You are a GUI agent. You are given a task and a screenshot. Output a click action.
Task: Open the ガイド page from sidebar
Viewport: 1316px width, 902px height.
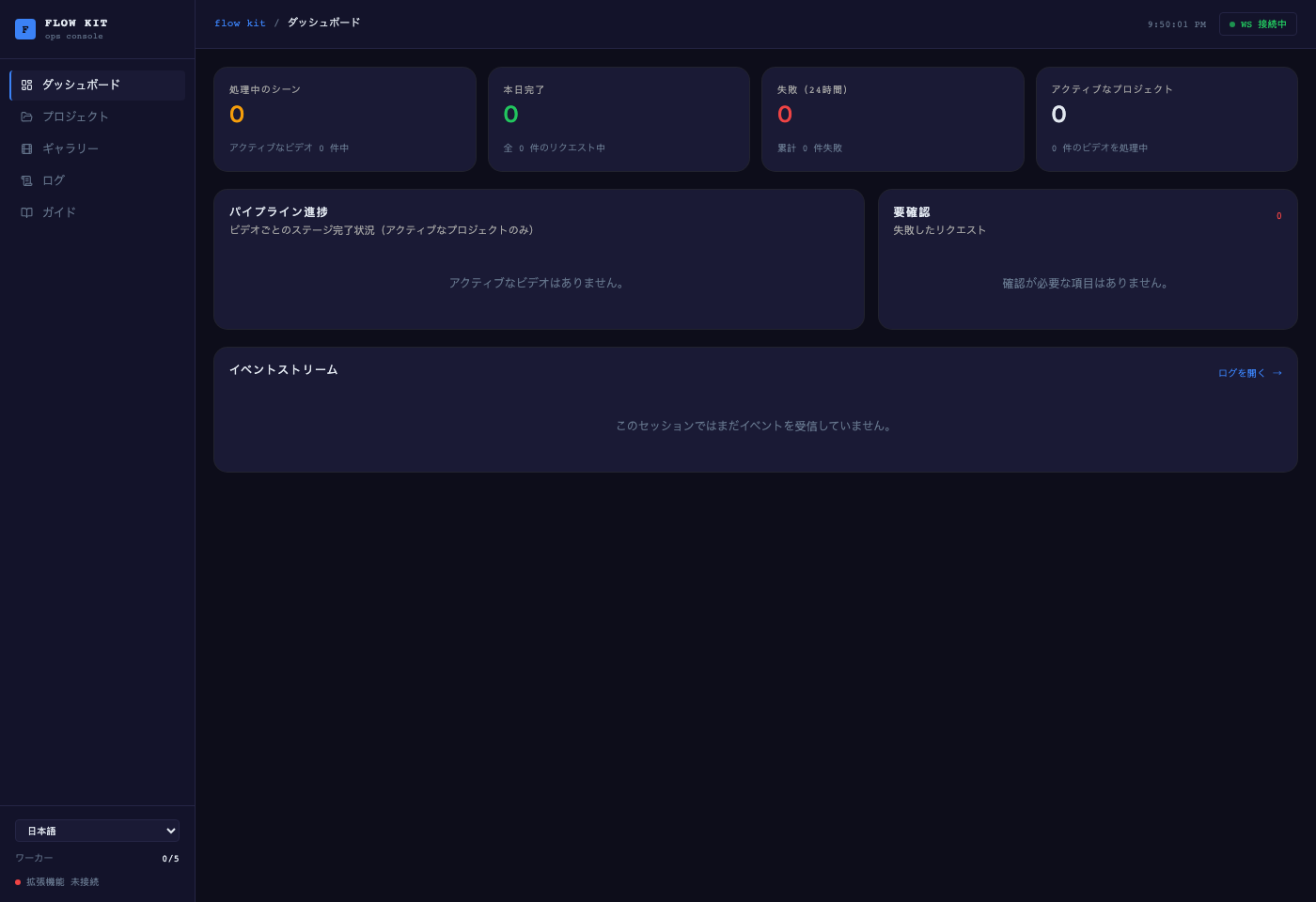coord(98,212)
